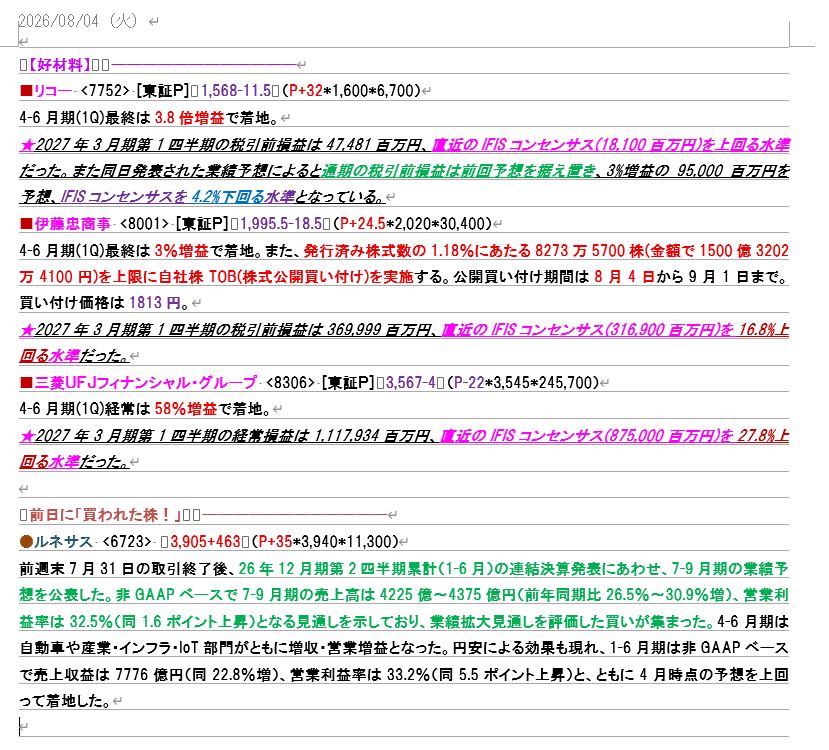Click the 【好材料】 section heading
The height and width of the screenshot is (750, 829).
(58, 65)
